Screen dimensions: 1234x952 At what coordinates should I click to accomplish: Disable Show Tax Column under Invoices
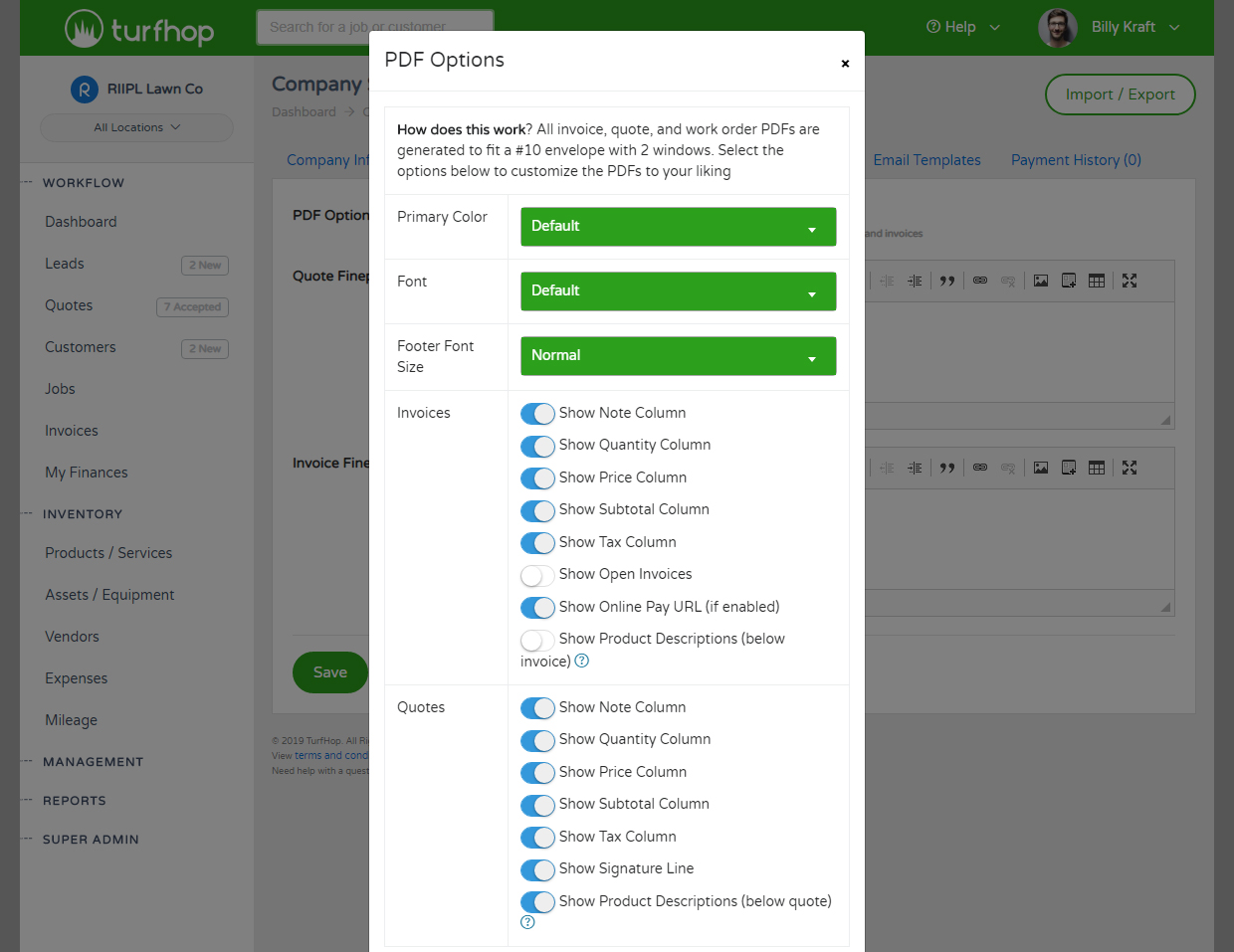tap(537, 543)
